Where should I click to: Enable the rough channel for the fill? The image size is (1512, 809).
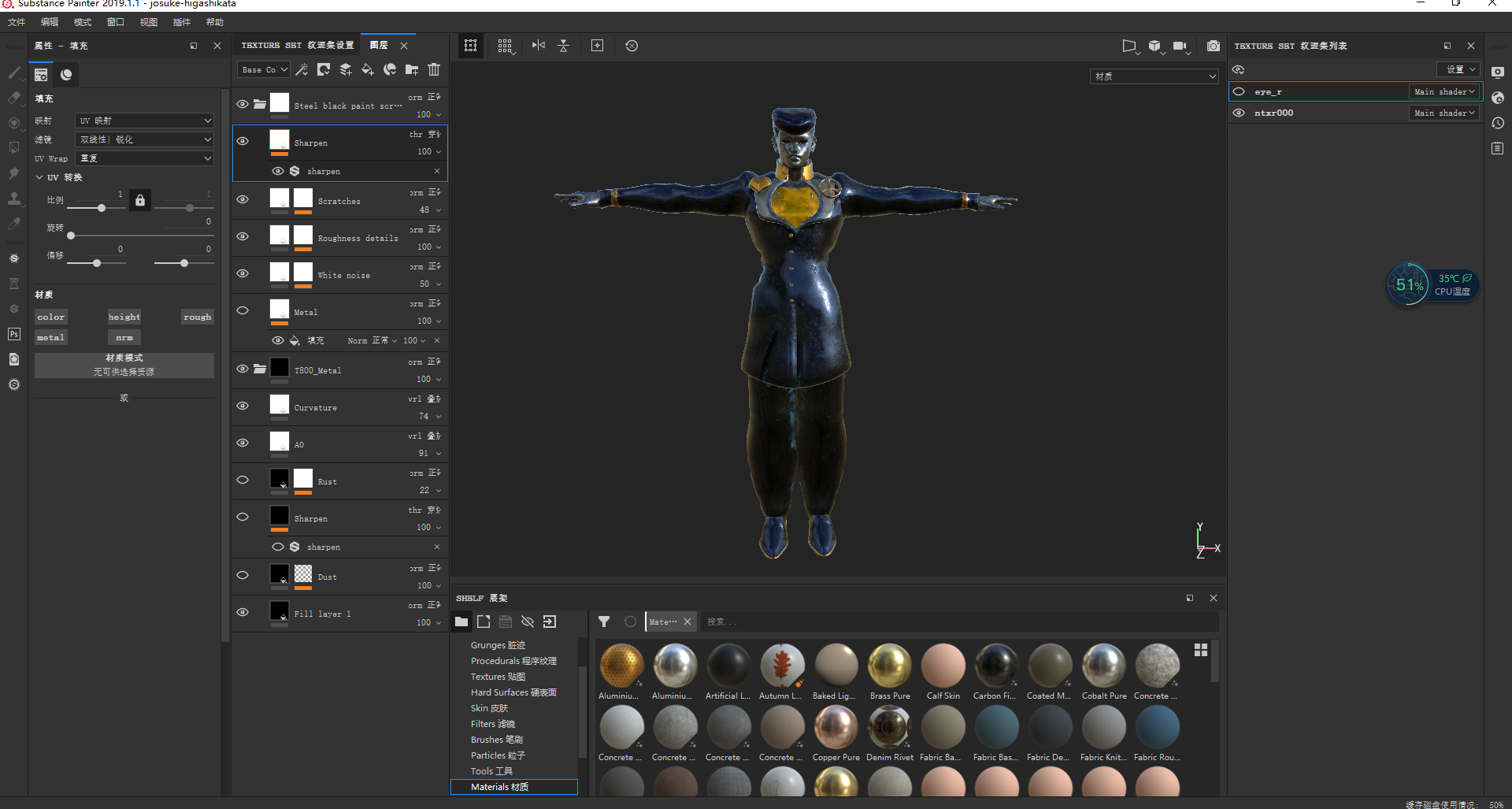(x=197, y=317)
